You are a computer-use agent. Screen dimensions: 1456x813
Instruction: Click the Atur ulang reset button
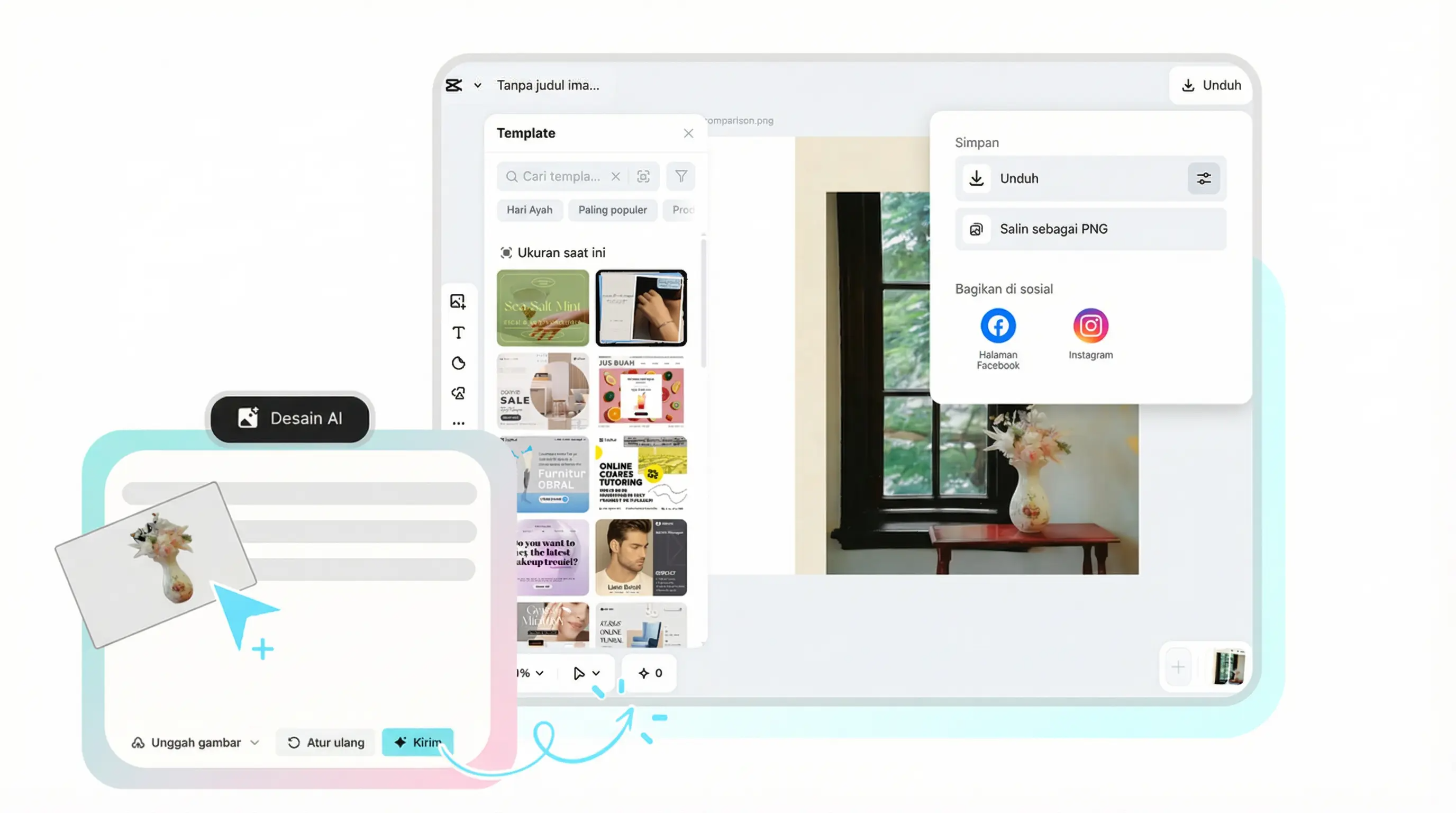(325, 742)
